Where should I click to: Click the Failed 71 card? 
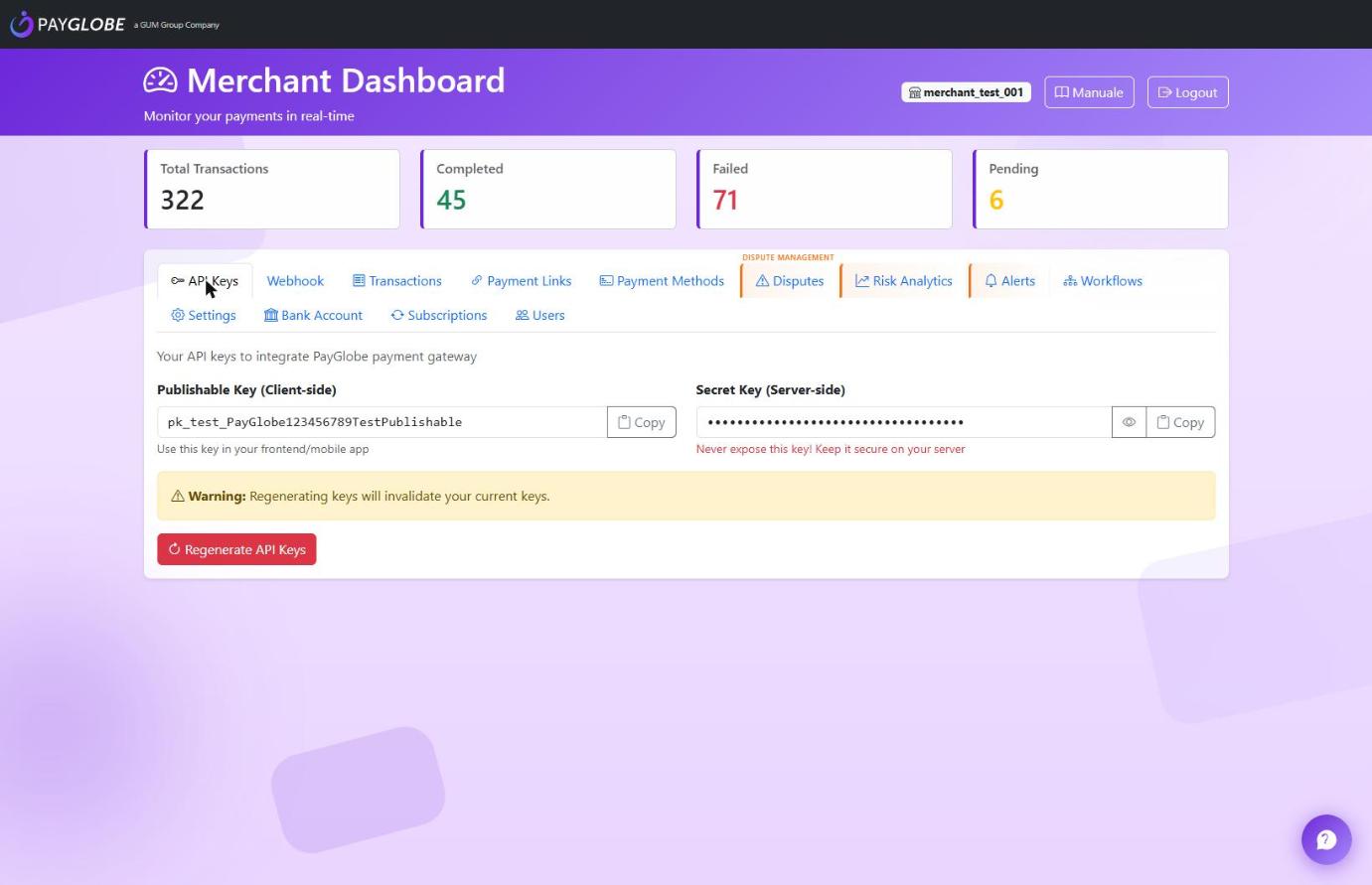click(x=825, y=189)
